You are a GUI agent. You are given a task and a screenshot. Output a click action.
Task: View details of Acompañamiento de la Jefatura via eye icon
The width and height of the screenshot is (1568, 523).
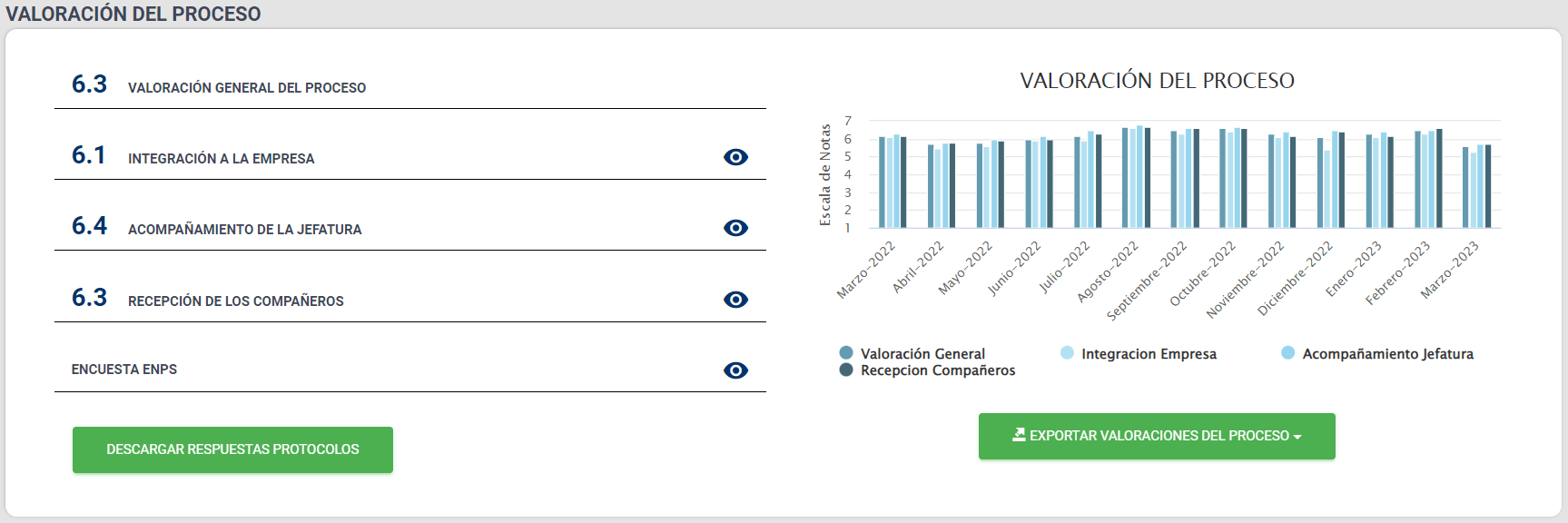click(735, 228)
